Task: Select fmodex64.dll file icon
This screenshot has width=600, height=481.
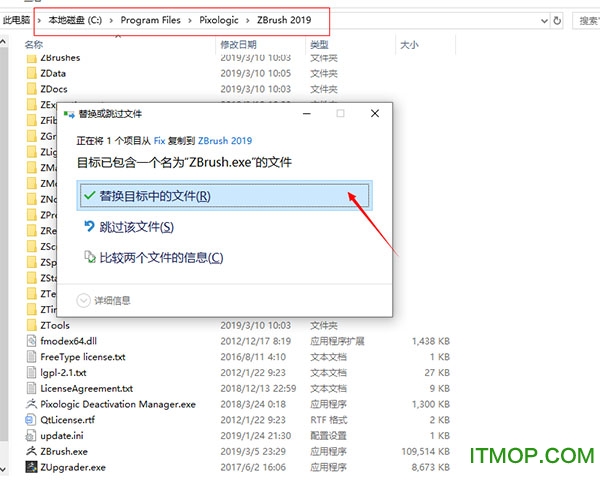Action: pyautogui.click(x=31, y=341)
